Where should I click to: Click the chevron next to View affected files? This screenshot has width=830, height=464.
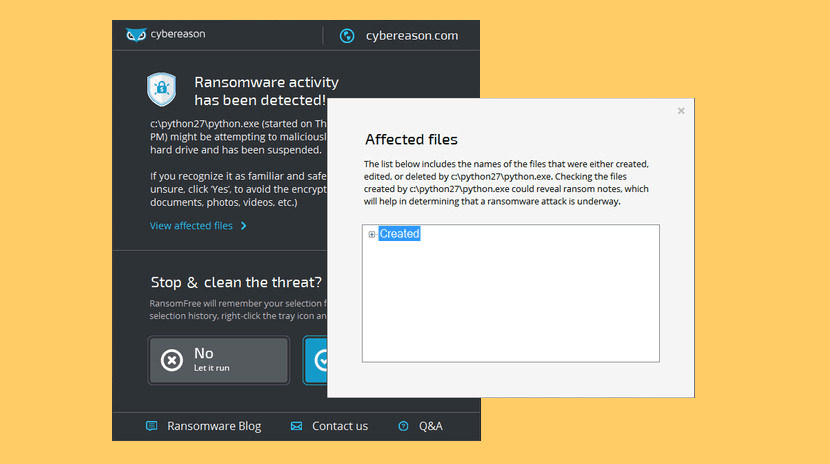point(243,225)
